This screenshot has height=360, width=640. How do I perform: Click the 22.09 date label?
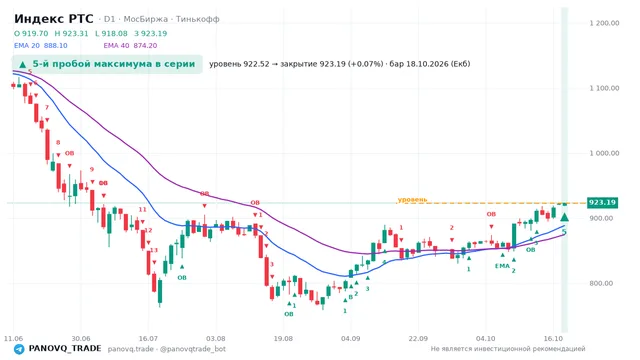(x=418, y=339)
